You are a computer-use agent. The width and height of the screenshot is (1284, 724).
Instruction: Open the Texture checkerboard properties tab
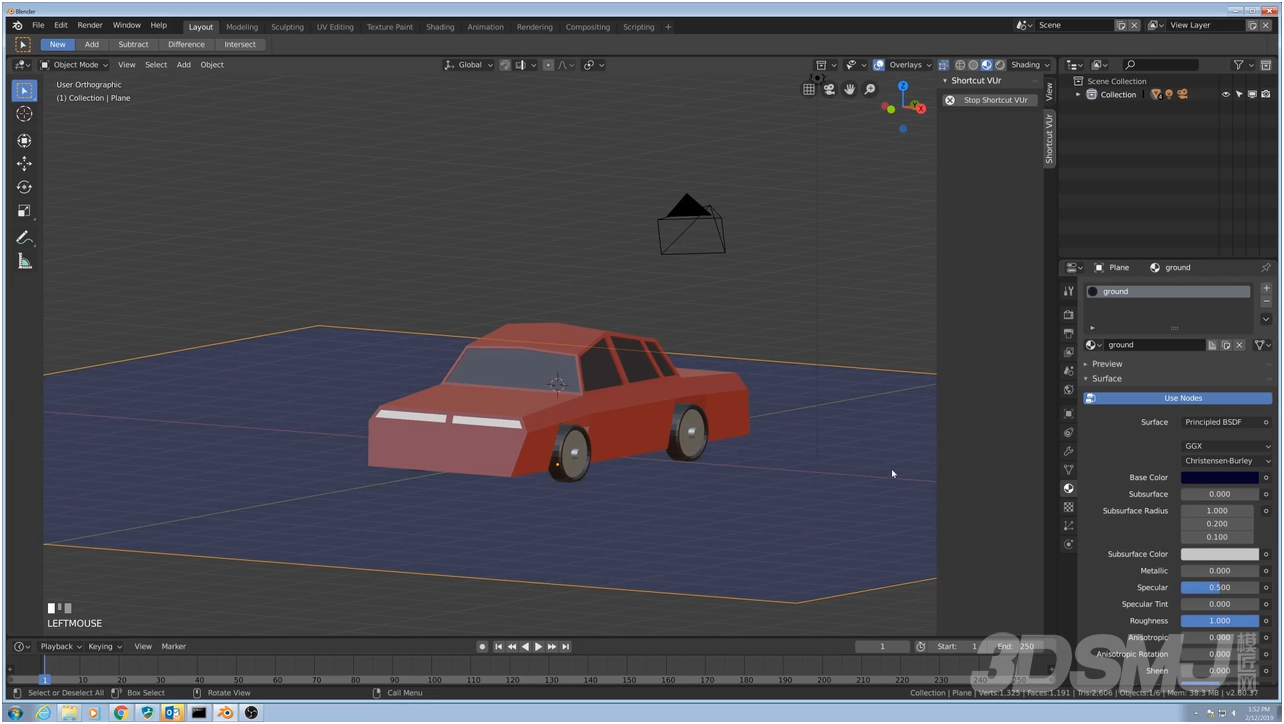[1068, 507]
